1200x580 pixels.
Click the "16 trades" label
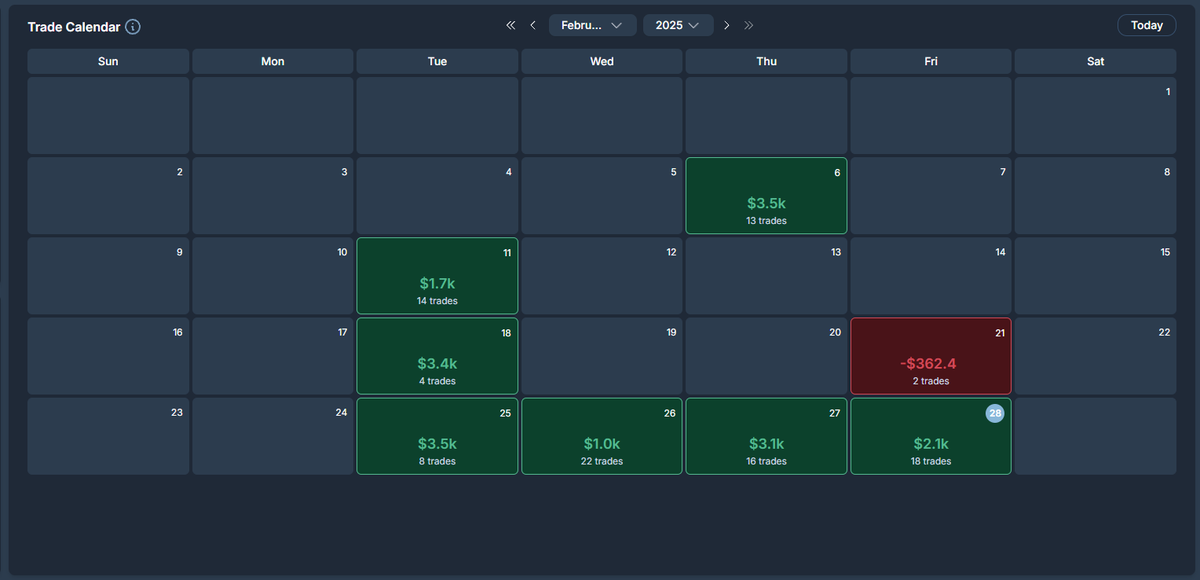[766, 461]
